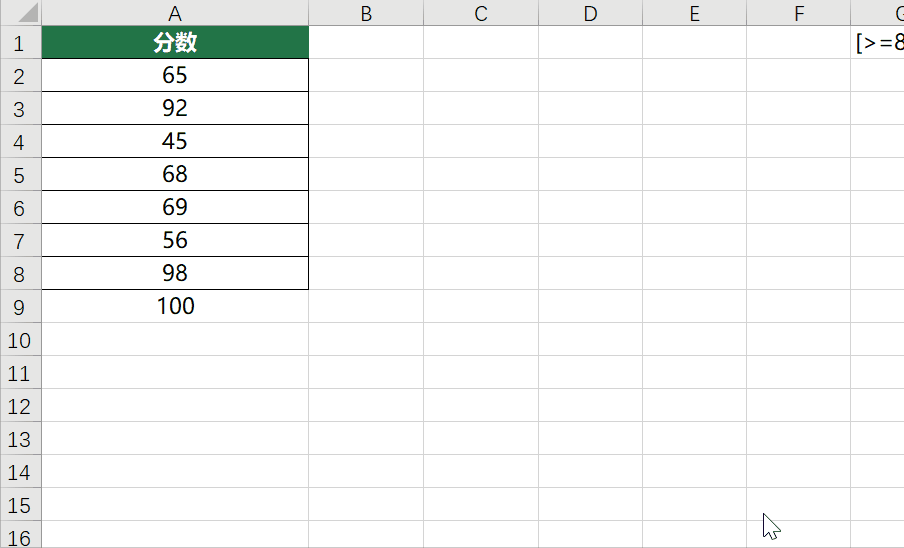This screenshot has width=904, height=548.
Task: Select the column B header
Action: pos(366,13)
